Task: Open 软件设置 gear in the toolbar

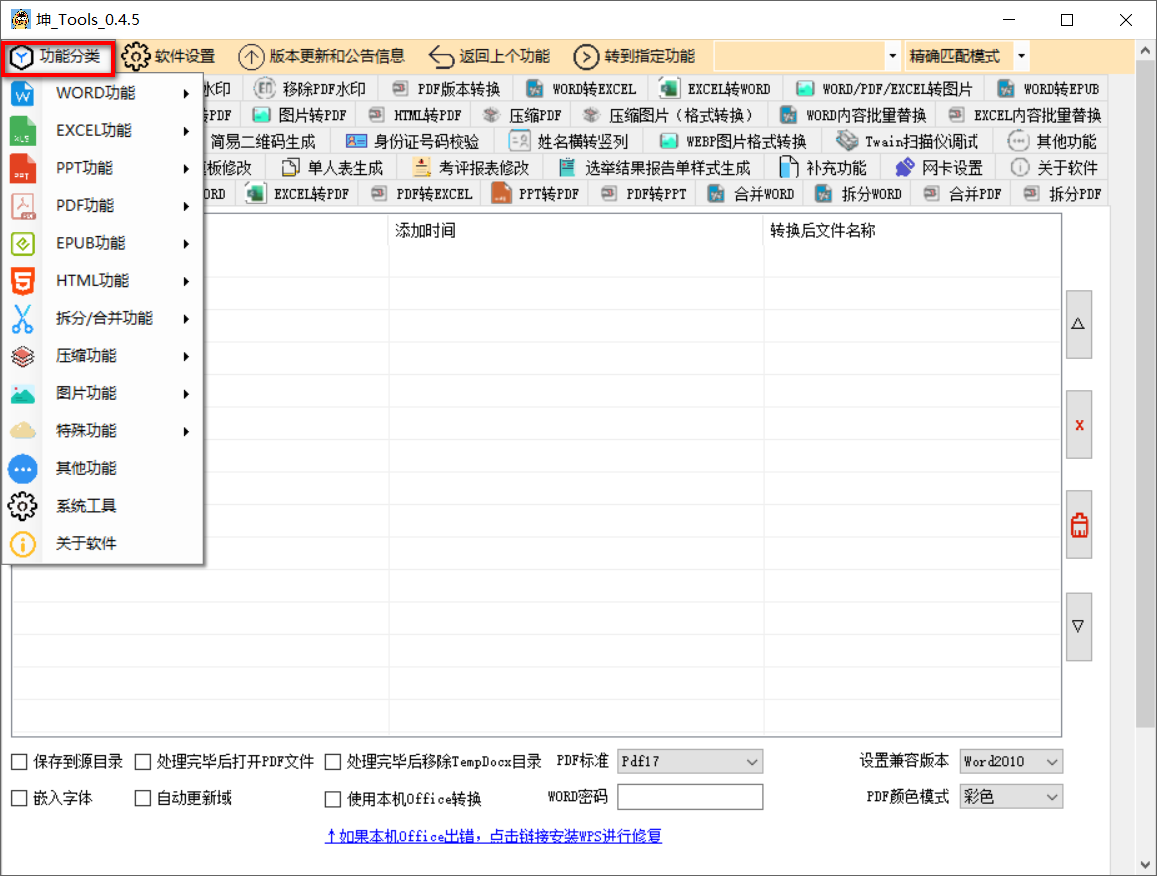Action: [x=168, y=56]
